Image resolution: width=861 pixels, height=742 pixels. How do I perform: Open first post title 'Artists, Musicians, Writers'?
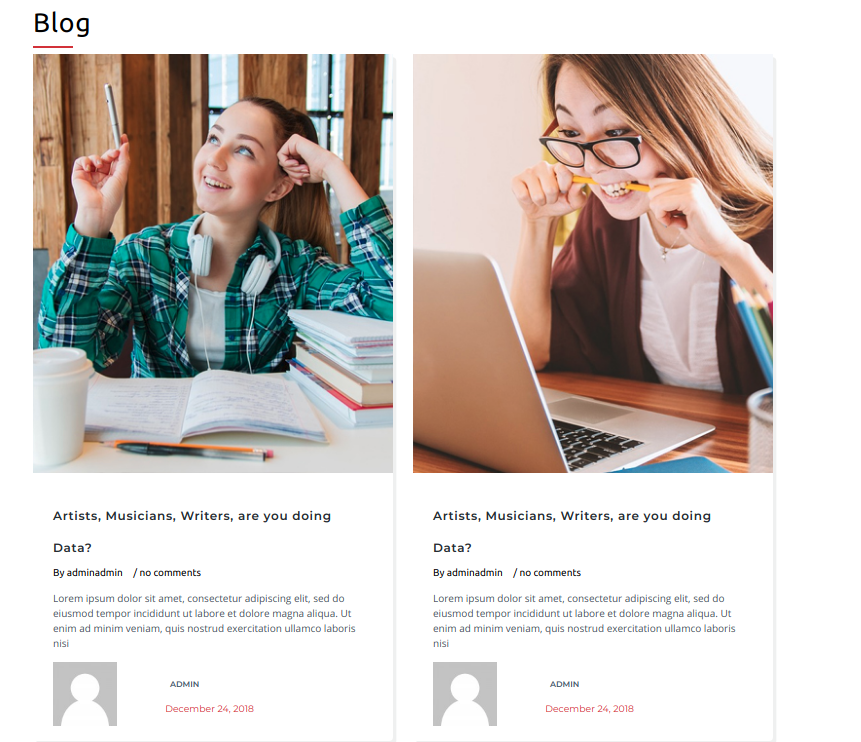point(192,532)
